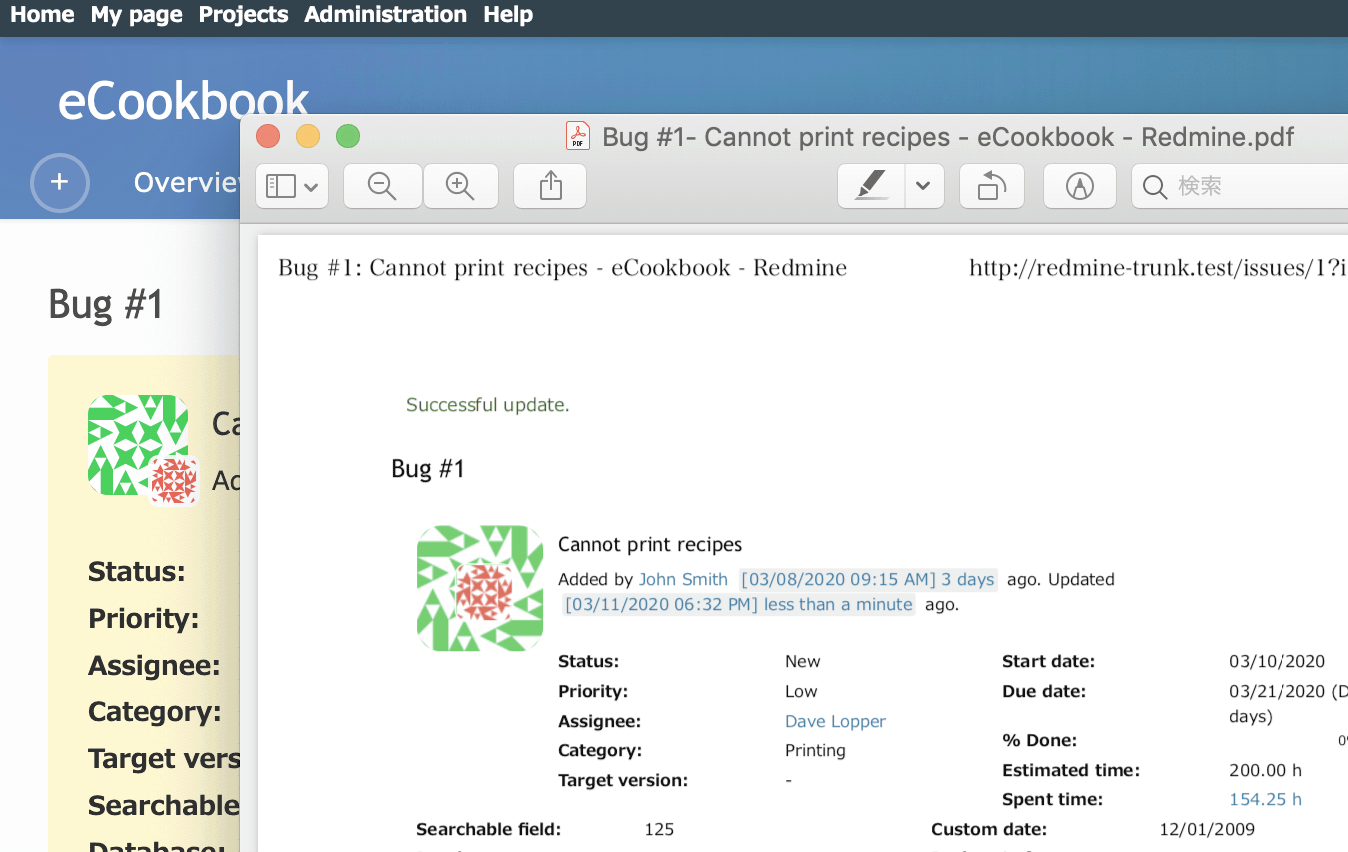Click the green full-screen window button
The height and width of the screenshot is (852, 1348).
(347, 136)
